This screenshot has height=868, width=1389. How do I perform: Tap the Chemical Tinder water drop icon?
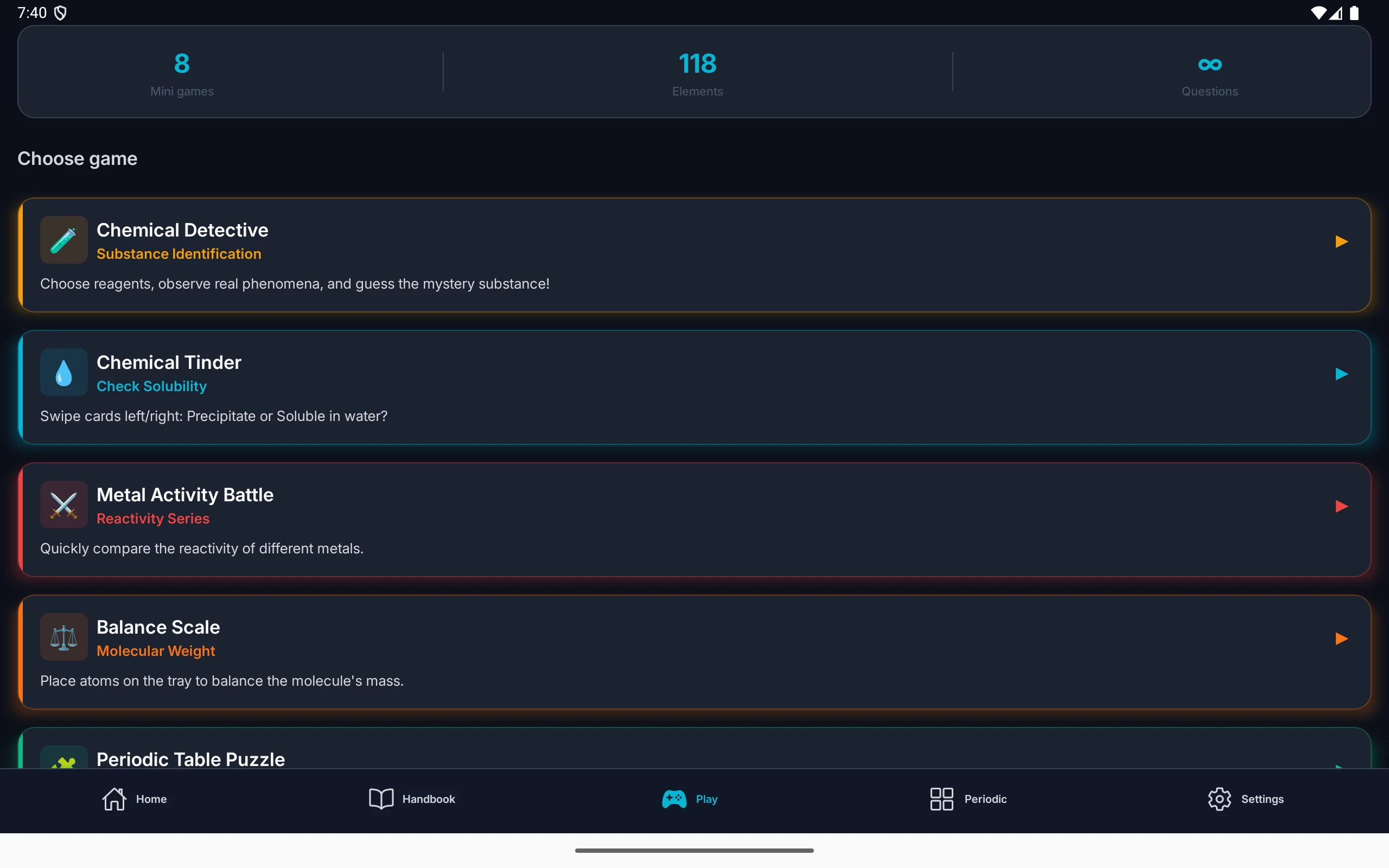[63, 373]
